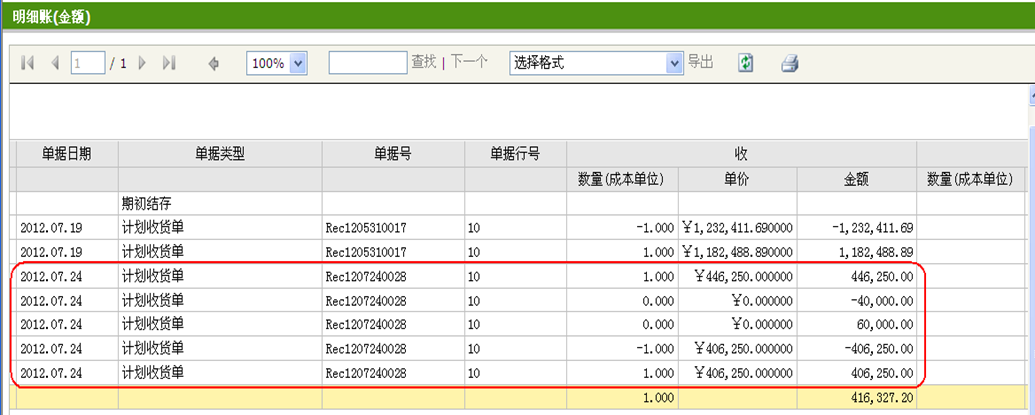The height and width of the screenshot is (415, 1035).
Task: Click the 查找 find link
Action: coord(423,62)
